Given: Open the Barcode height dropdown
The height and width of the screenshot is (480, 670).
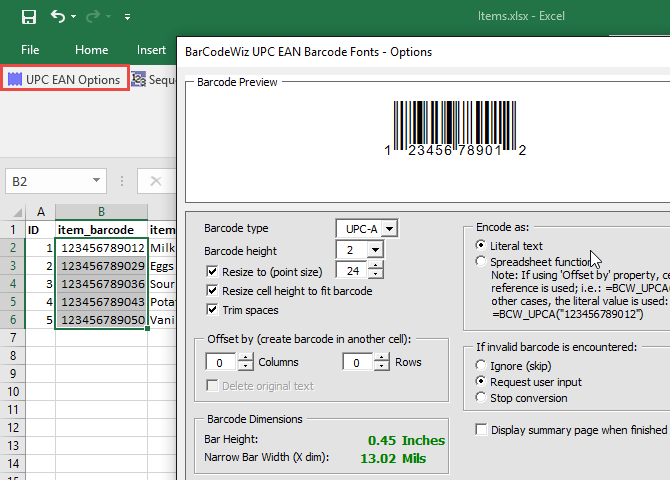Looking at the screenshot, I should [375, 250].
